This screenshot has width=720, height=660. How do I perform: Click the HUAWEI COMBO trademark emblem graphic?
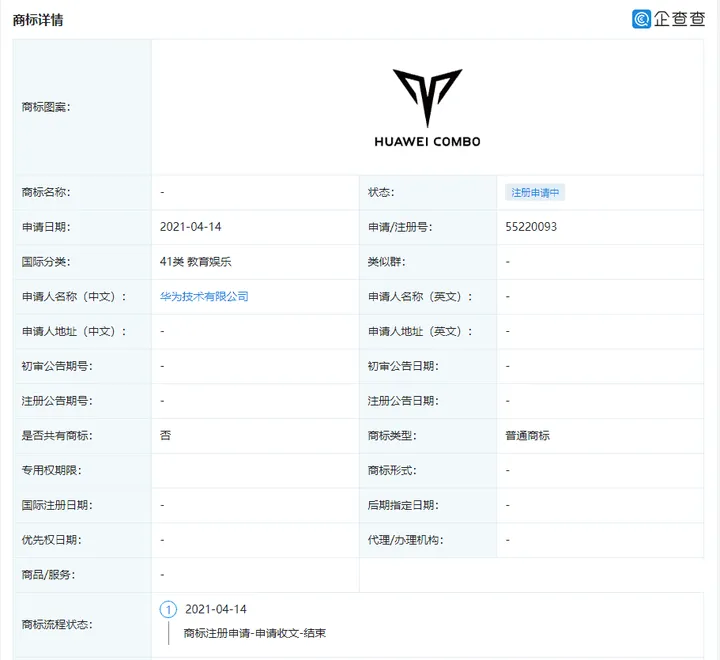tap(427, 99)
